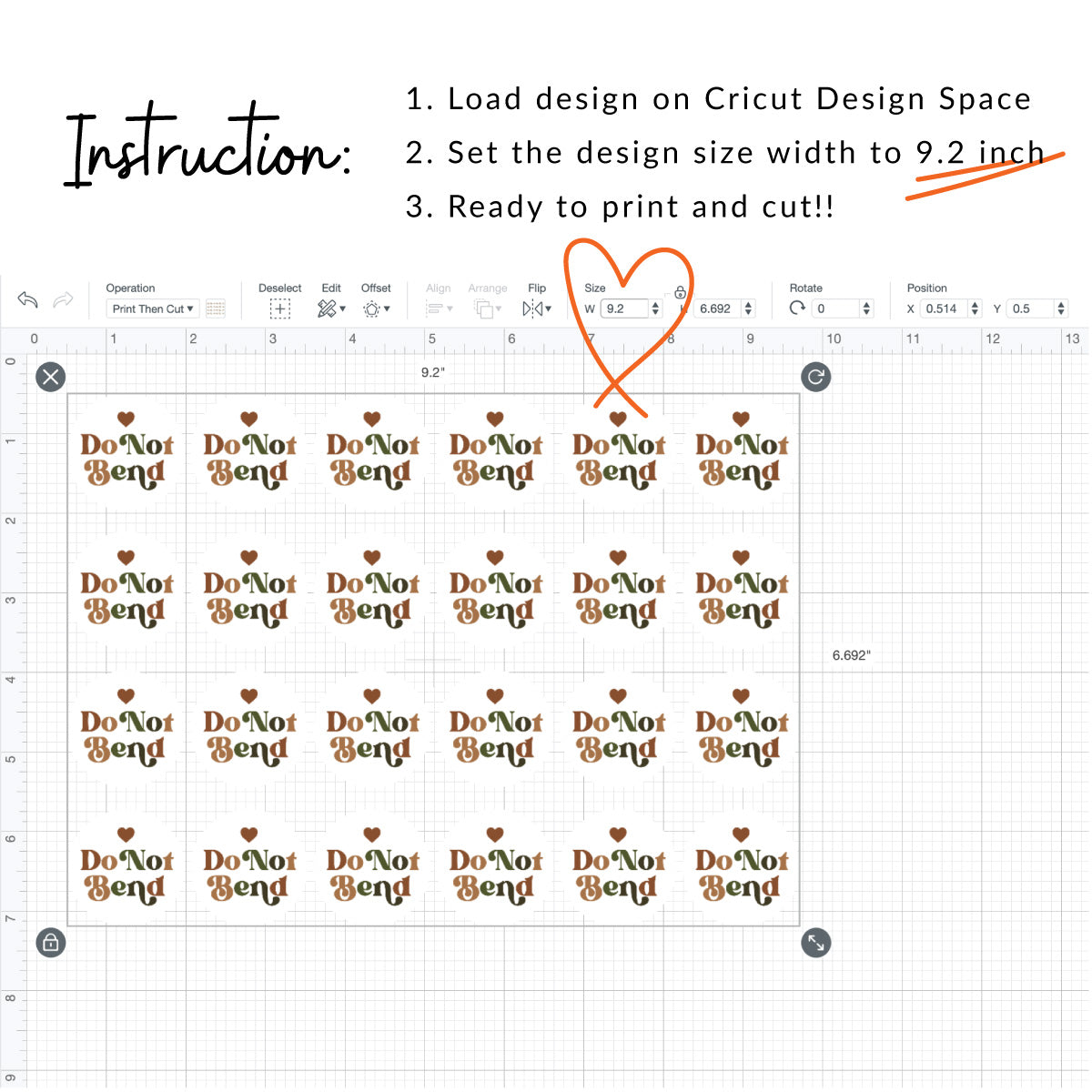Click the Deselect icon
The image size is (1092, 1092).
pos(279,309)
